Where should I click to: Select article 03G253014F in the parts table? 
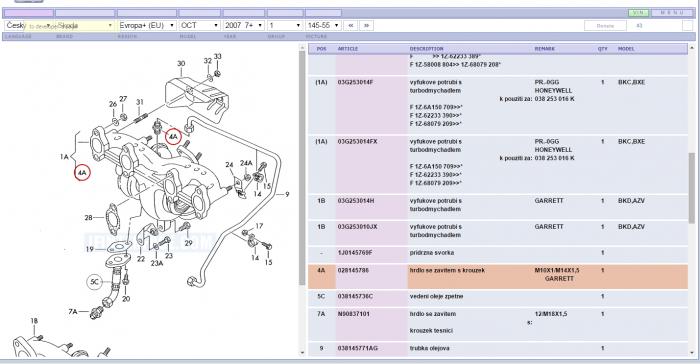[355, 83]
